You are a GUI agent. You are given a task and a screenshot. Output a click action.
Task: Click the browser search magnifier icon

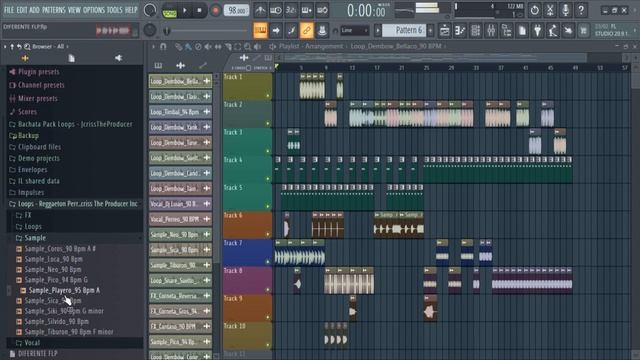(x=27, y=47)
